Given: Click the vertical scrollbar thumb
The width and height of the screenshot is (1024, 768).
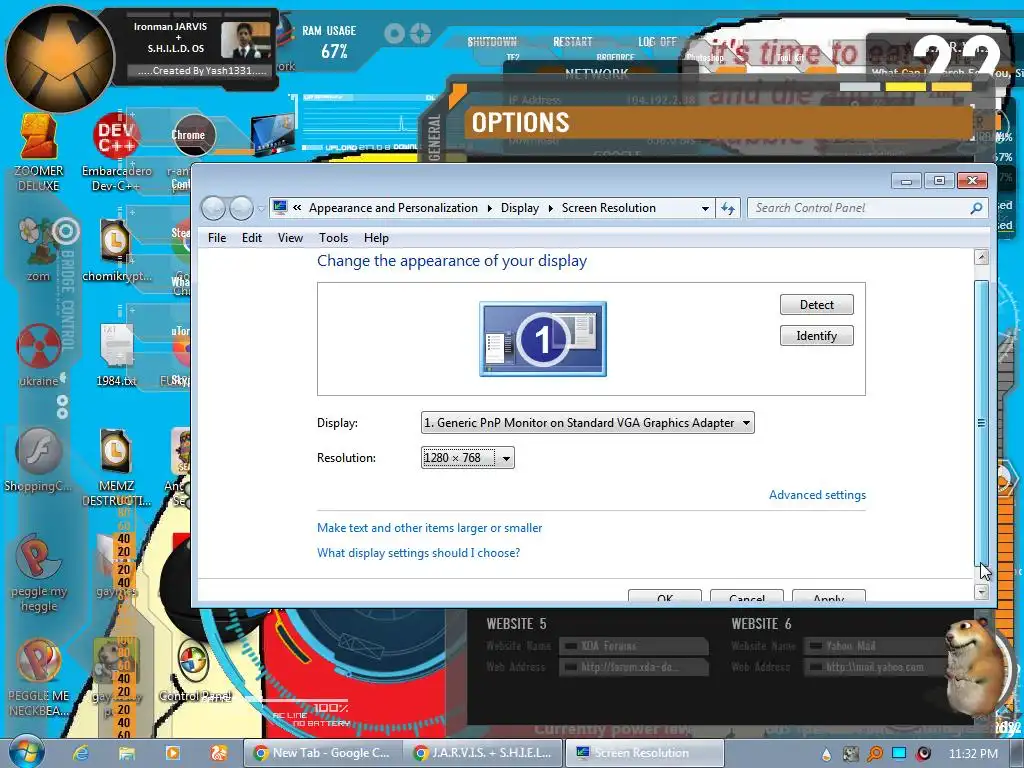Looking at the screenshot, I should (981, 423).
